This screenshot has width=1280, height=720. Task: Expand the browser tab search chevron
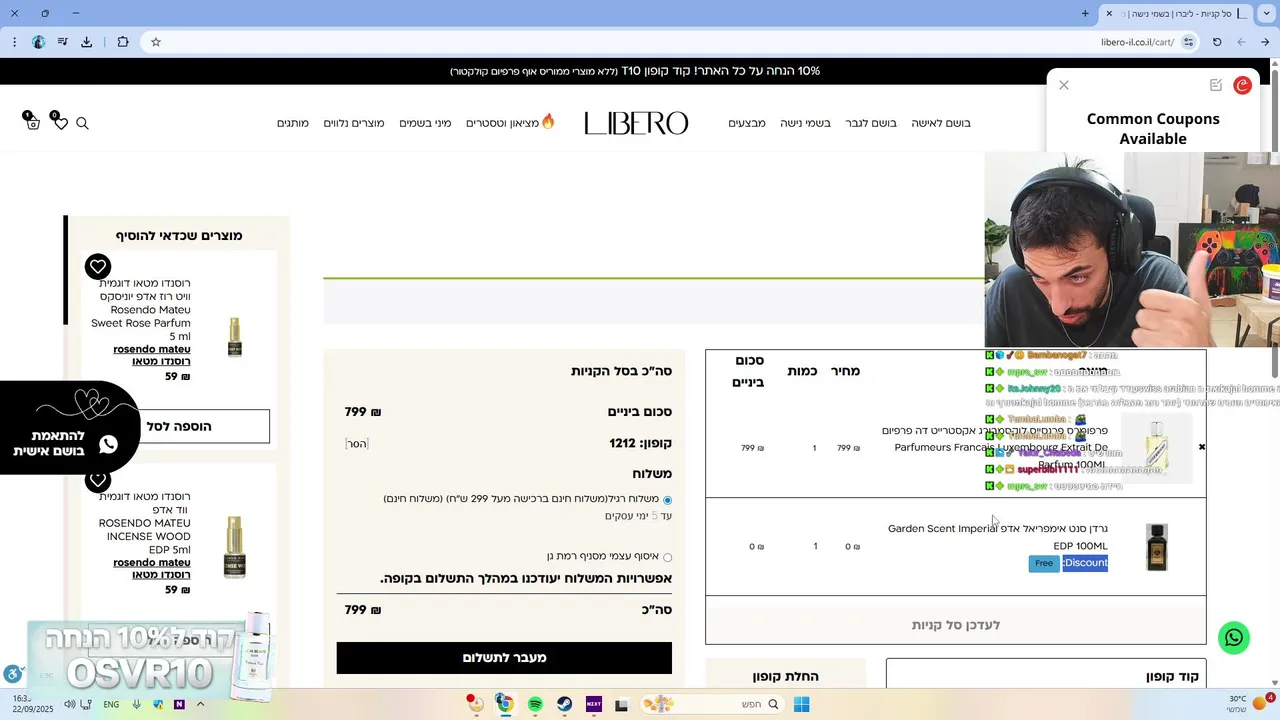1265,13
